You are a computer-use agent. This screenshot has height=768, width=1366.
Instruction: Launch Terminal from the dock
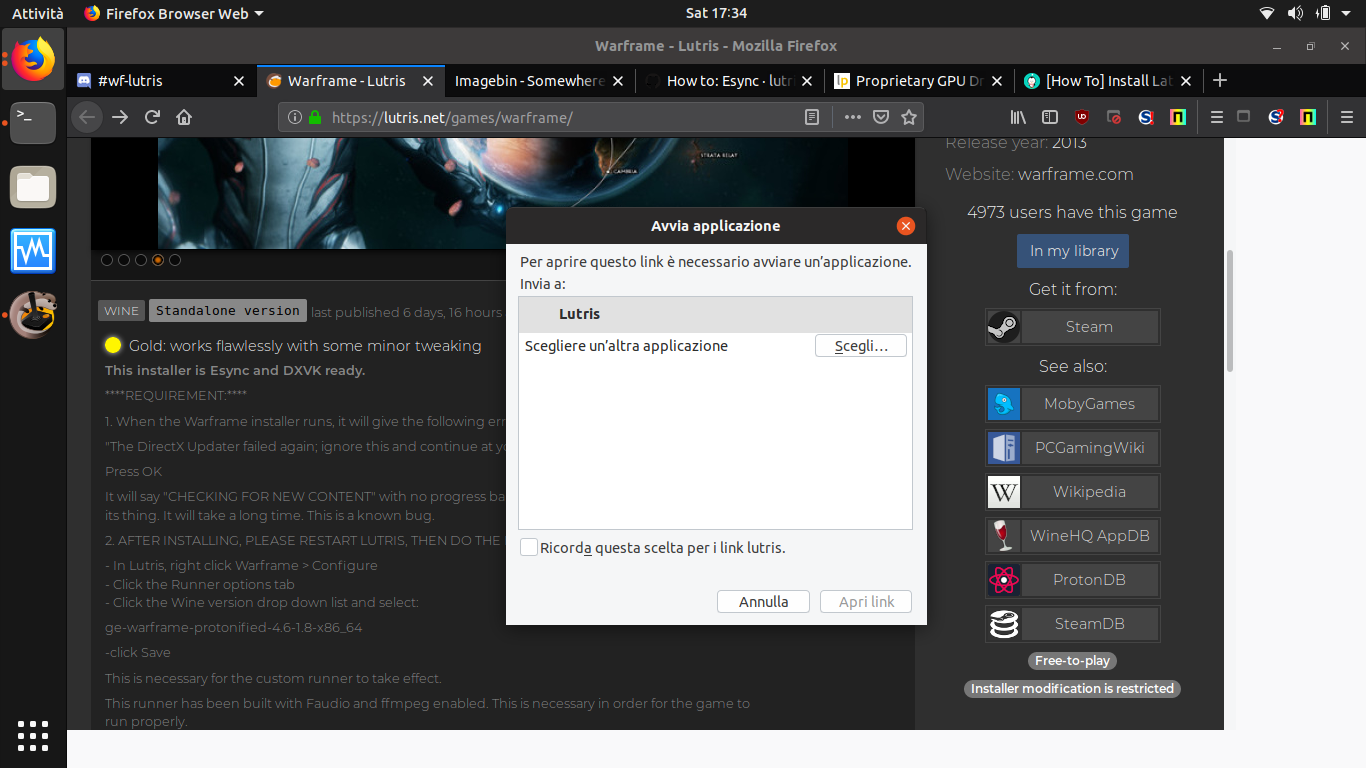(x=33, y=123)
